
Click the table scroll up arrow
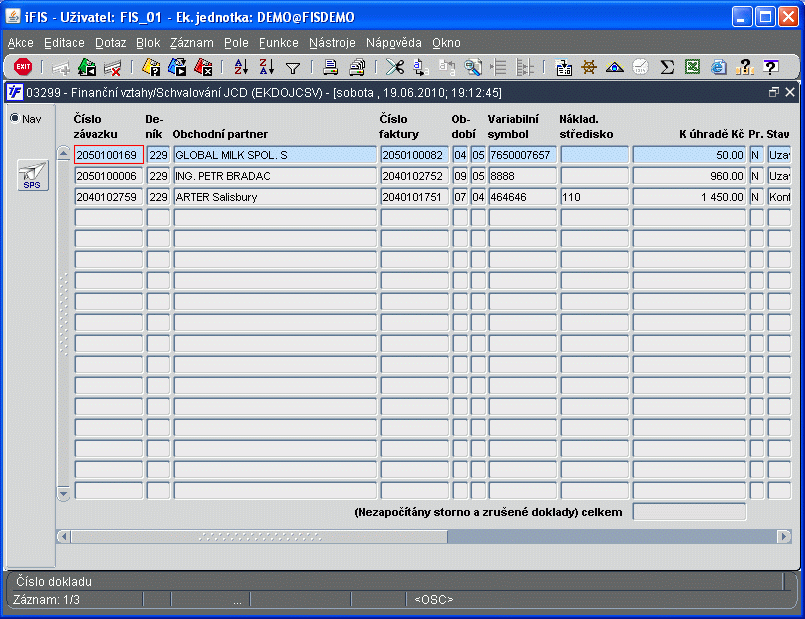63,153
